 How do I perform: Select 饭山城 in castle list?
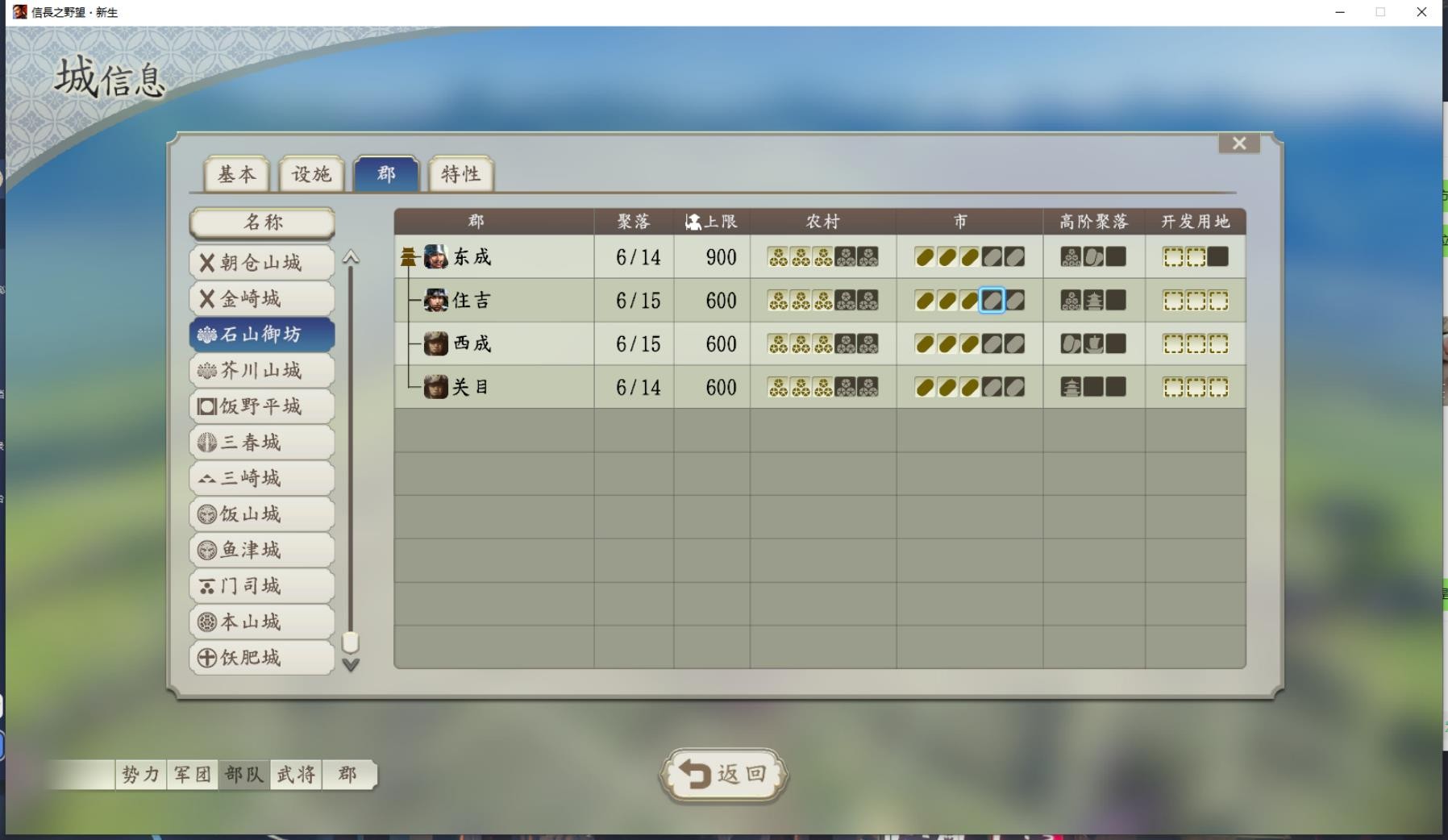tap(263, 514)
